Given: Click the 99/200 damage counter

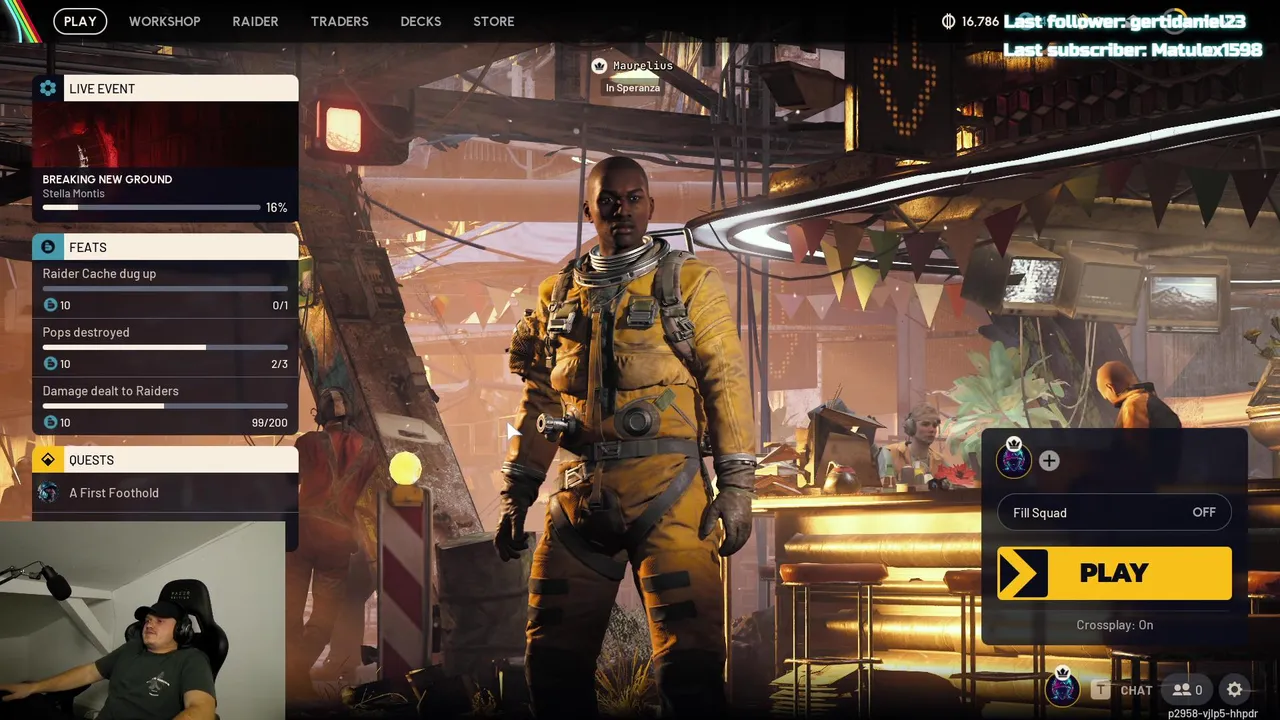Looking at the screenshot, I should tap(269, 423).
